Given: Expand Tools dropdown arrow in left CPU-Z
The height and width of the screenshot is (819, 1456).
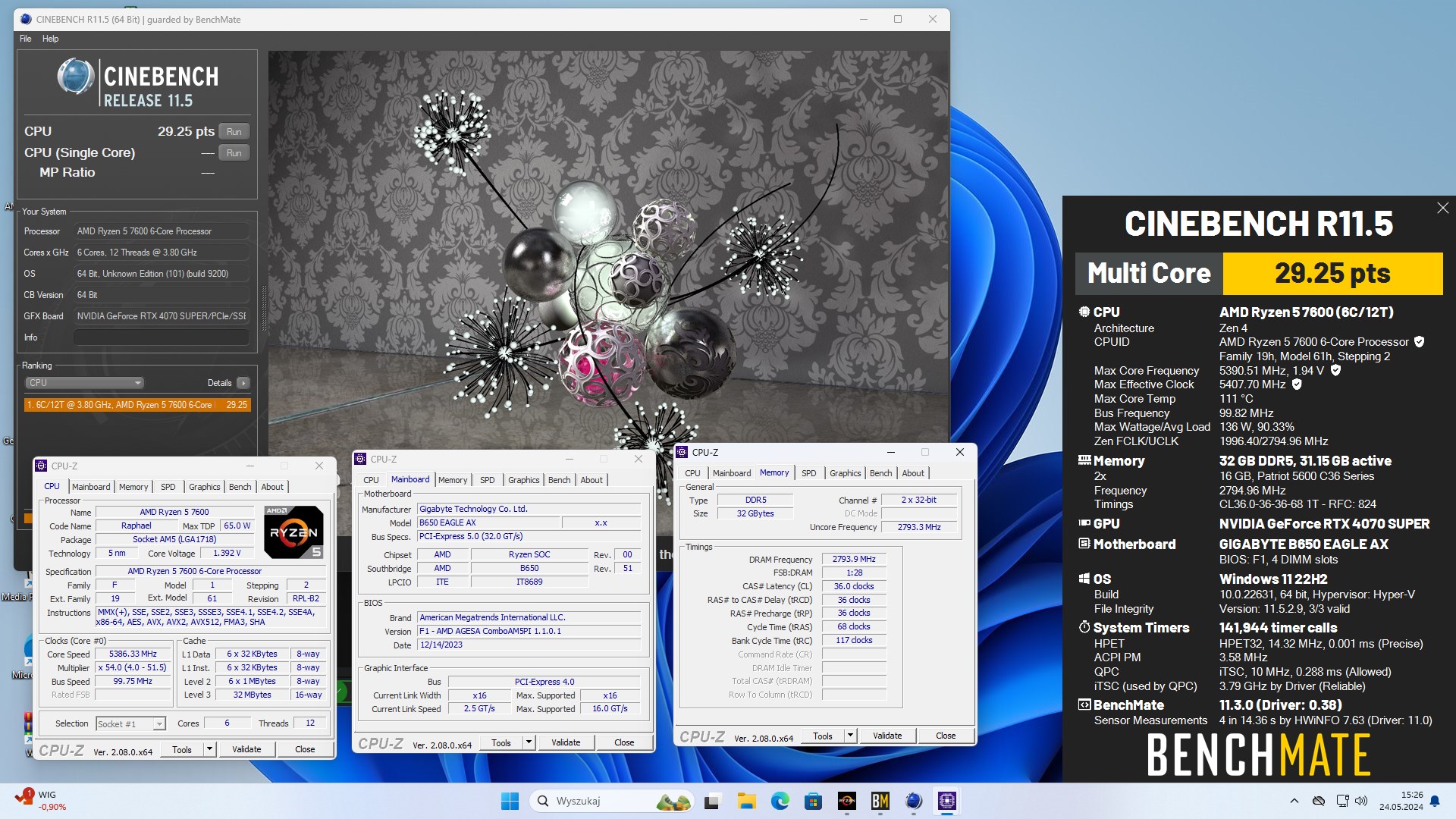Looking at the screenshot, I should click(210, 749).
